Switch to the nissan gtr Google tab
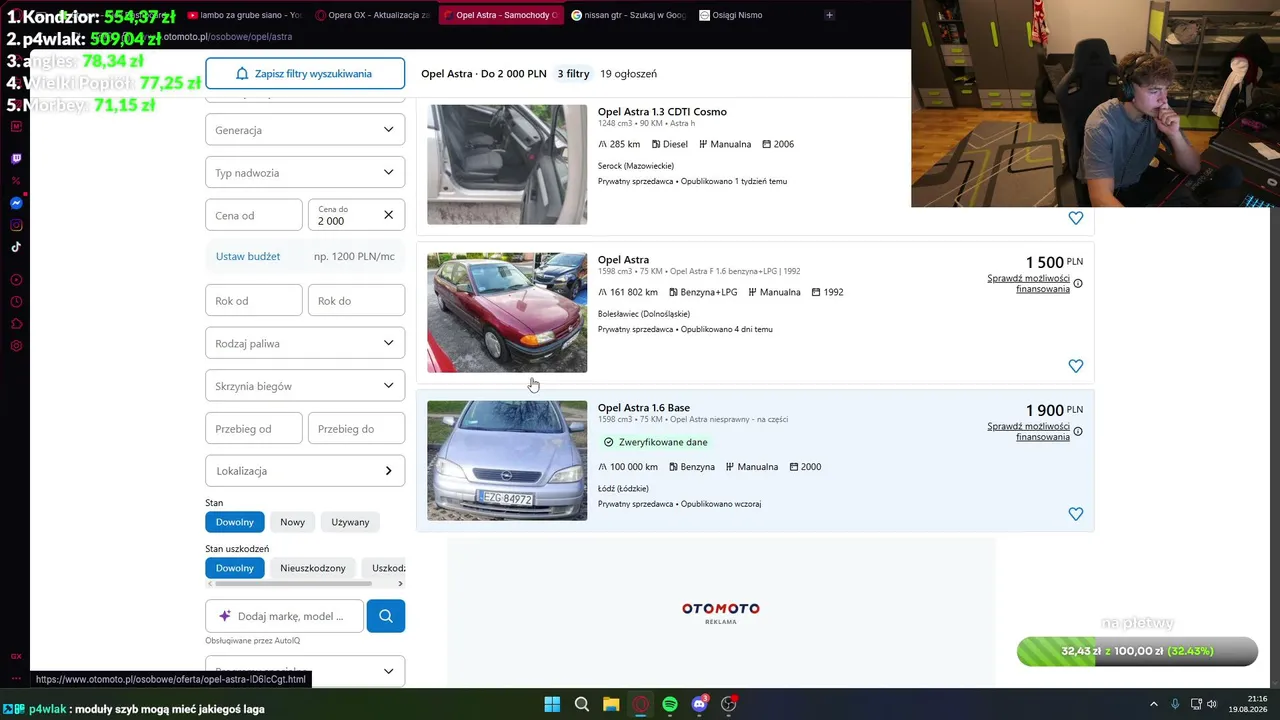 628,15
